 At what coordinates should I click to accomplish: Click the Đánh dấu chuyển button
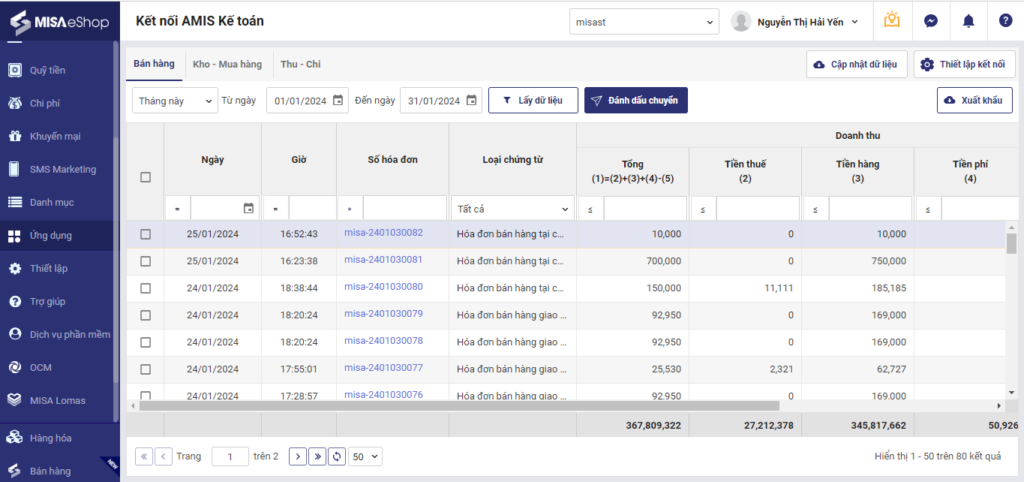point(636,101)
